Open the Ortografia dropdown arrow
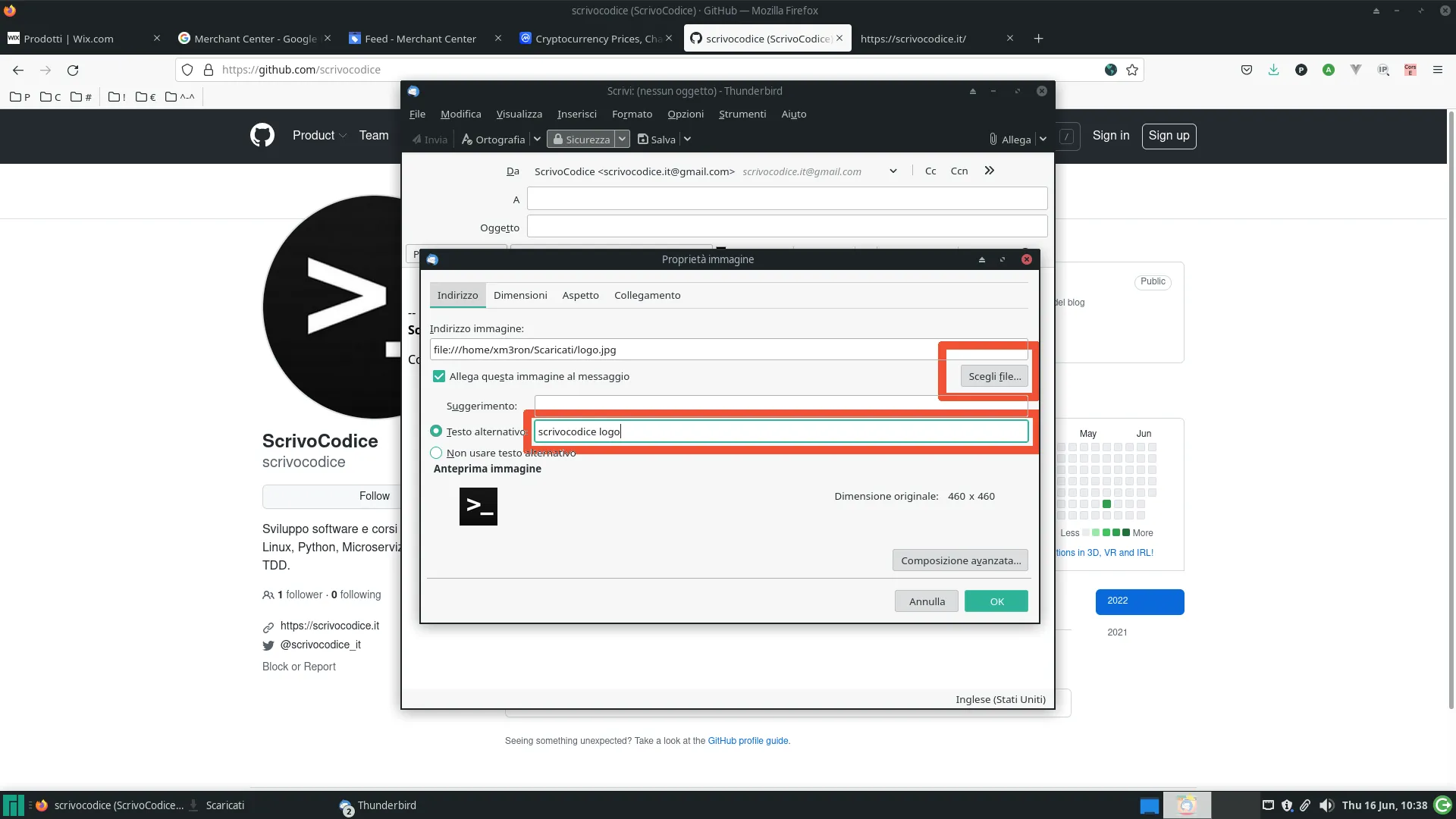Viewport: 1456px width, 819px height. [538, 139]
